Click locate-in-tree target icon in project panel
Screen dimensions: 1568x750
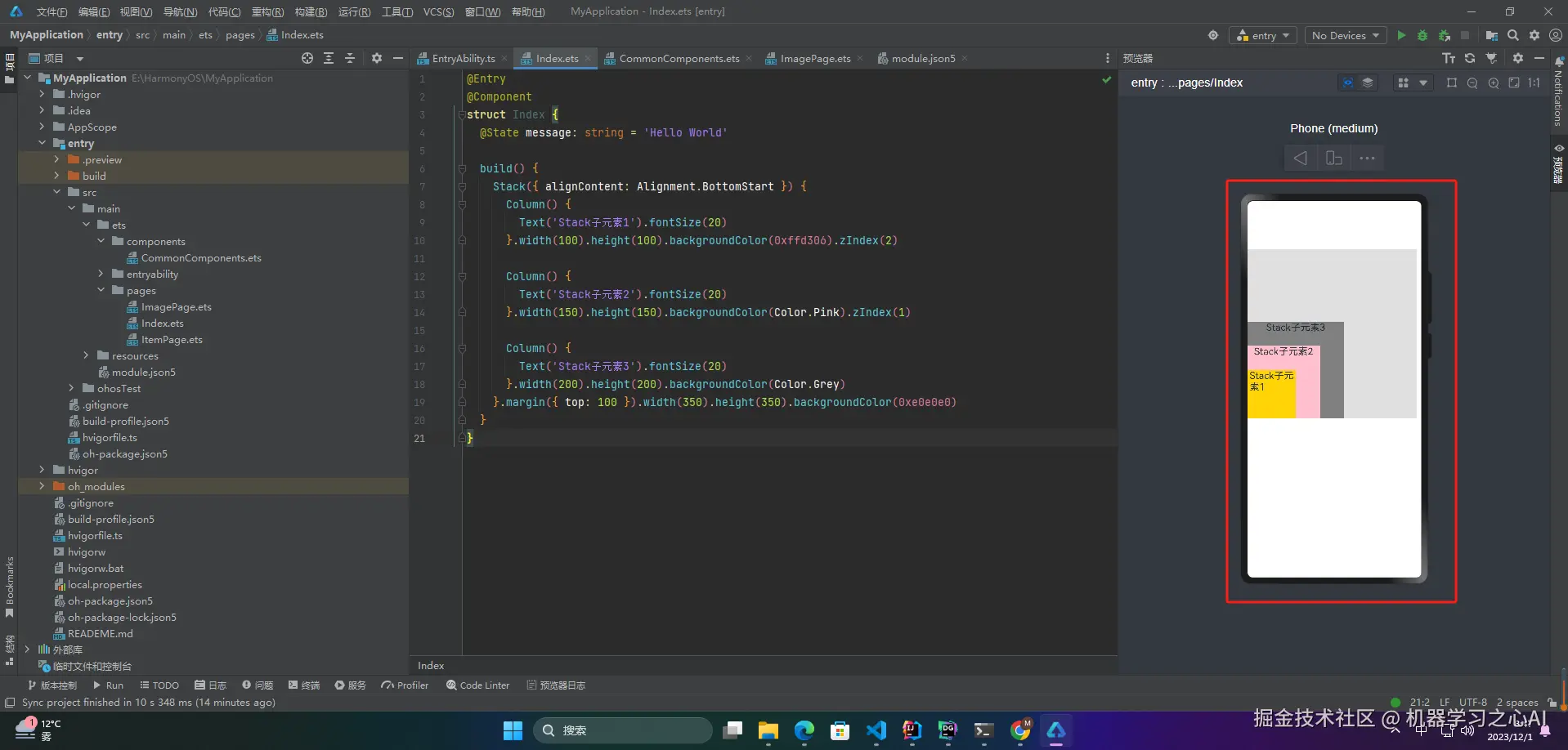pos(307,58)
